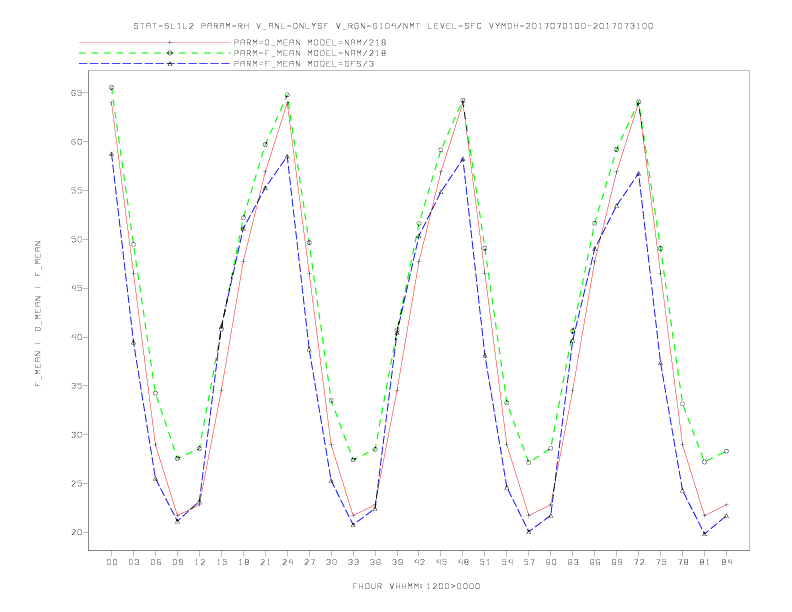Click x-axis forecast hour label 21
The image size is (792, 612).
click(266, 562)
